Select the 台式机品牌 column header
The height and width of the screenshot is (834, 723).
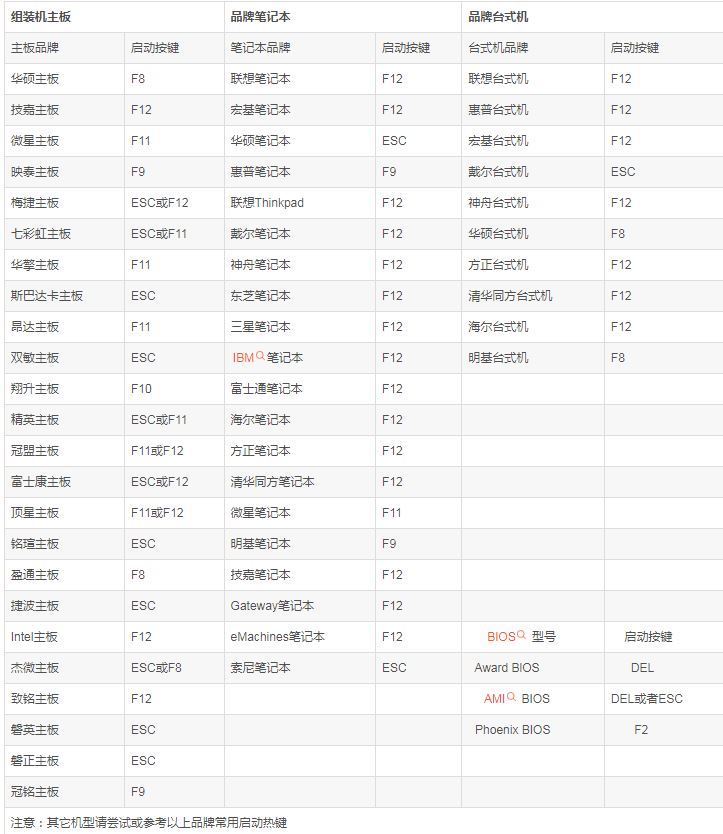(498, 48)
